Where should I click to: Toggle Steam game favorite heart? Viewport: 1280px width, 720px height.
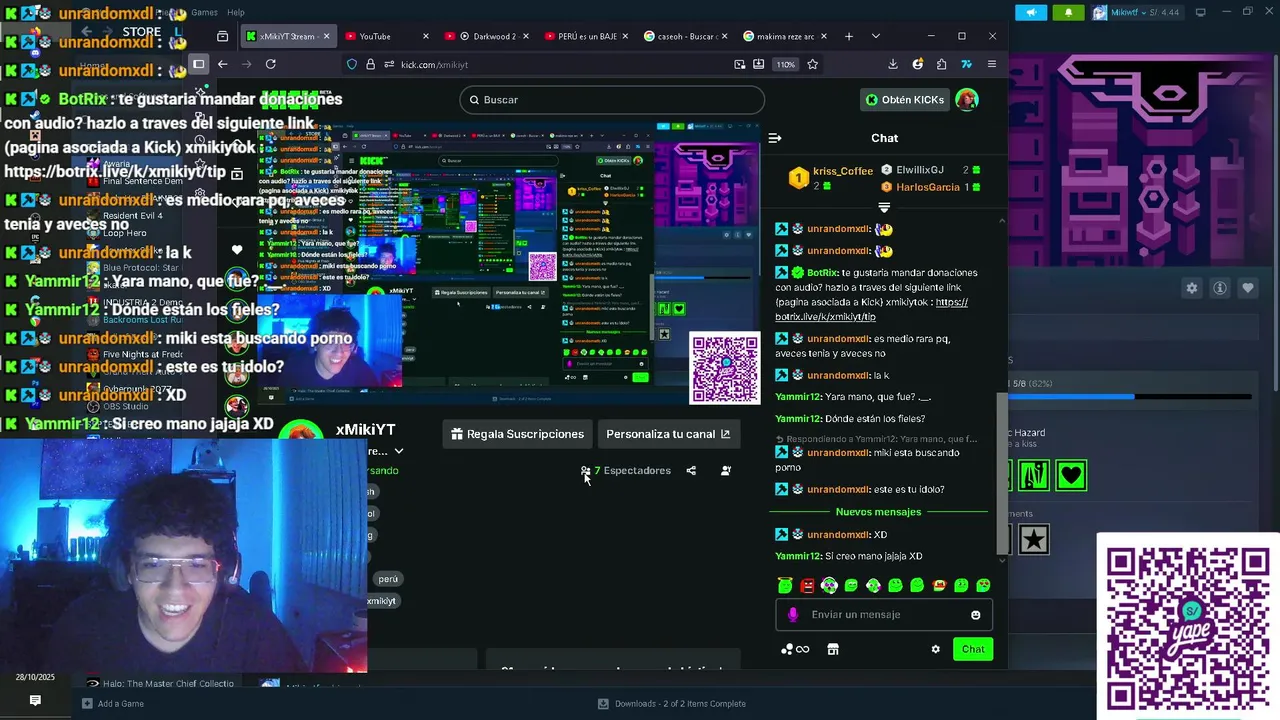pyautogui.click(x=1248, y=288)
